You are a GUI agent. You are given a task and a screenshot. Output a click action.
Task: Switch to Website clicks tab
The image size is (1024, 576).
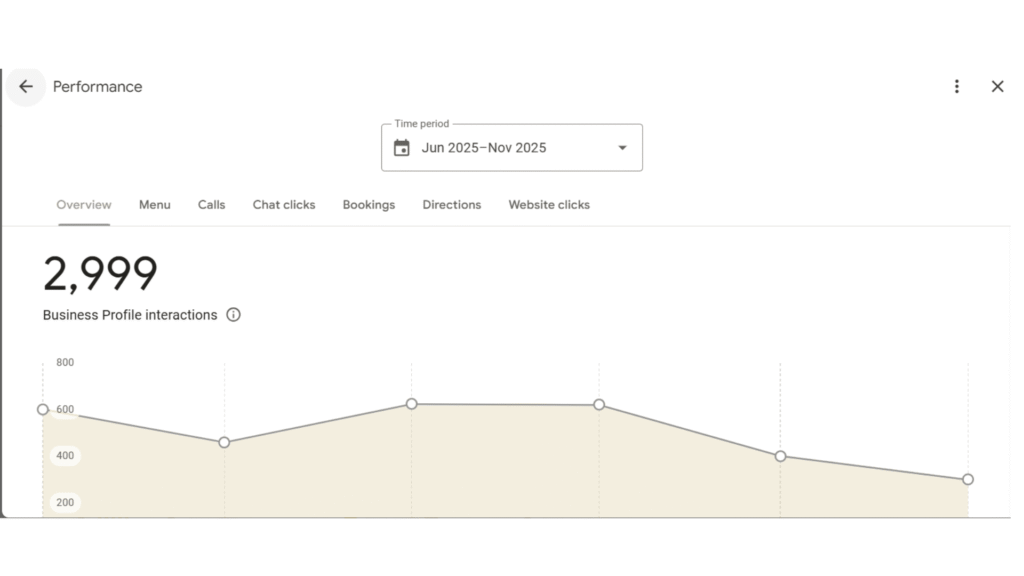[549, 205]
